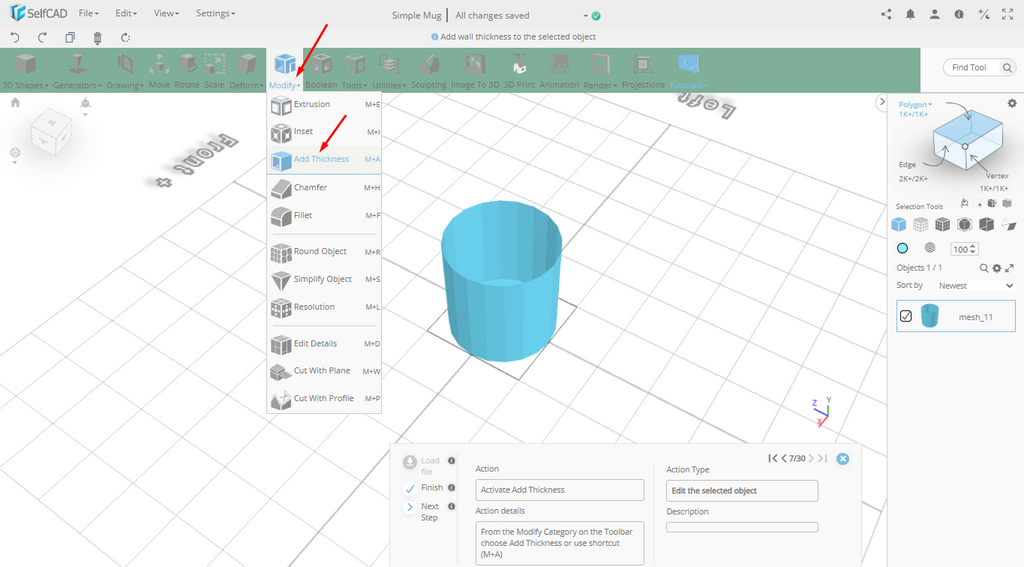The height and width of the screenshot is (567, 1024).
Task: Click the Redo arrow icon
Action: coord(42,38)
